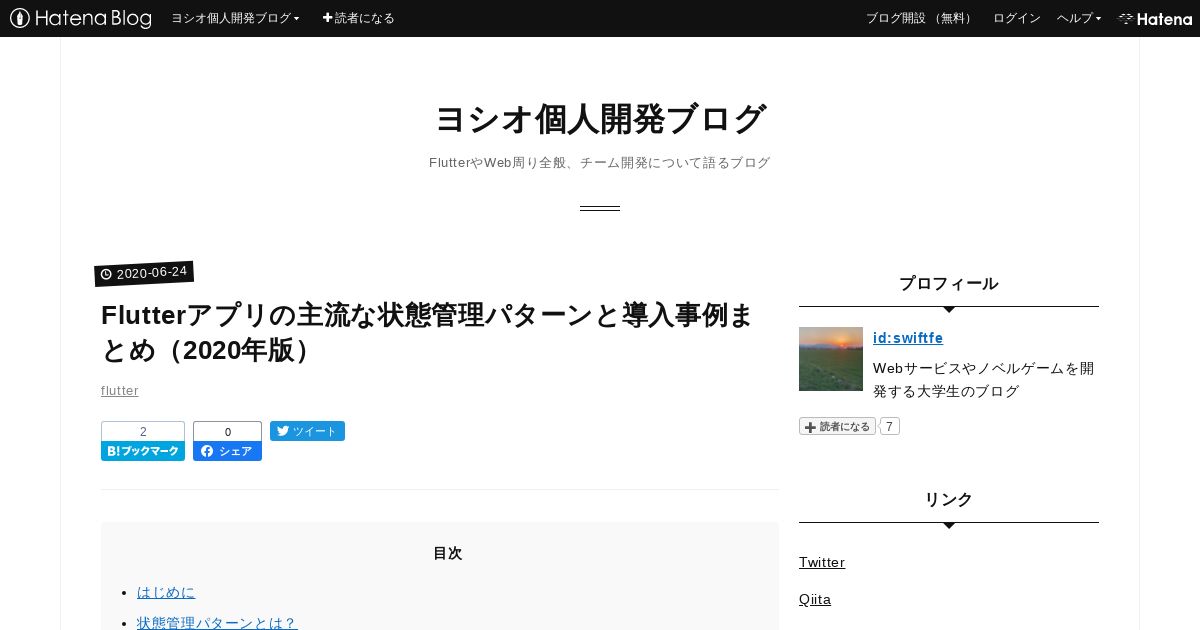This screenshot has width=1200, height=630.
Task: Open the Hatena logo at top right
Action: pyautogui.click(x=1155, y=18)
